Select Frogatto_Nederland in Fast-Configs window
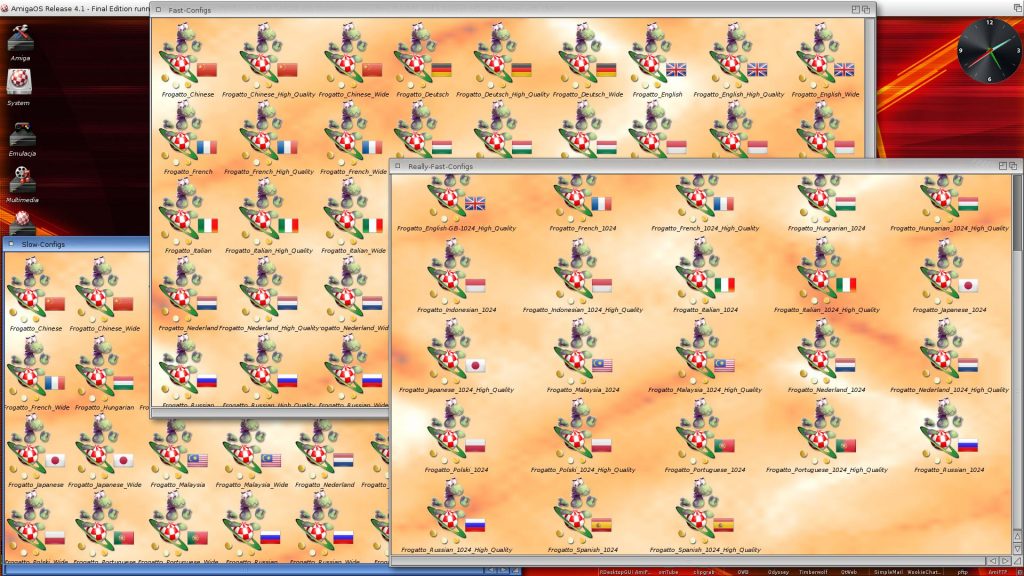 pos(188,294)
